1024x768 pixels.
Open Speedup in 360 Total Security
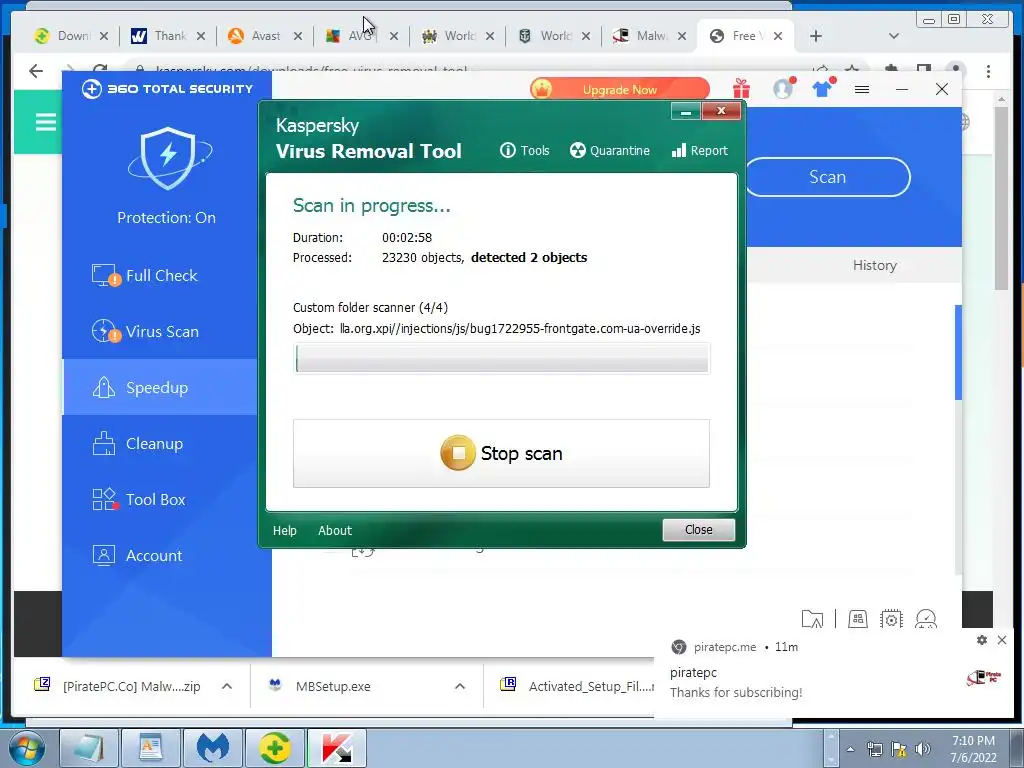point(159,387)
